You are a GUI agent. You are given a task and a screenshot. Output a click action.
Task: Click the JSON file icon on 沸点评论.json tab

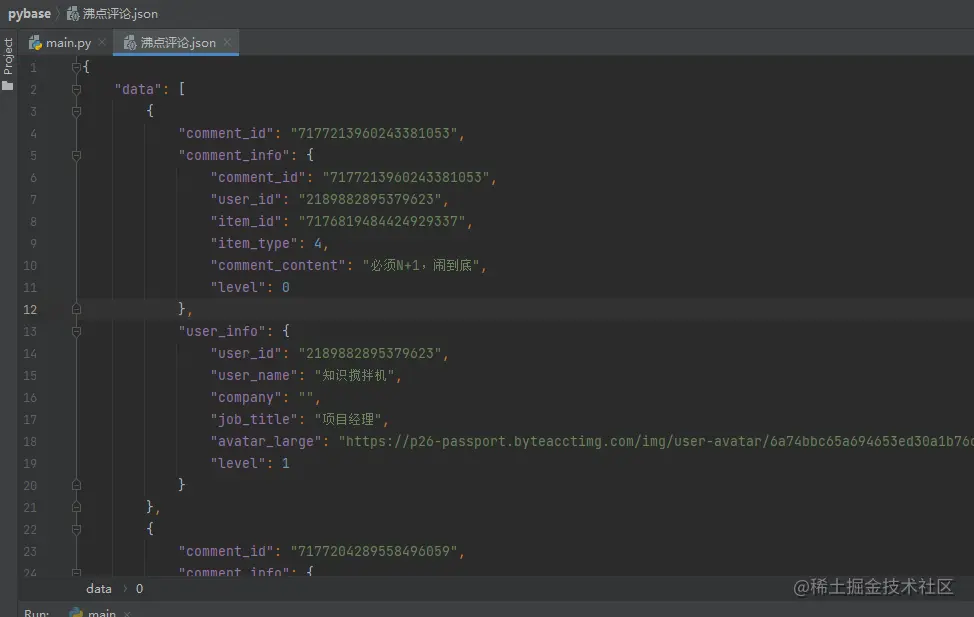coord(129,43)
